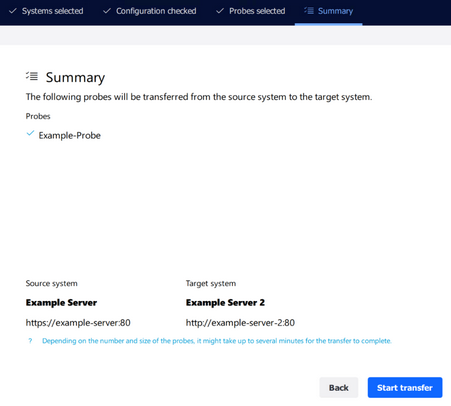Click target URL http://example-server-2:80
The height and width of the screenshot is (406, 451).
pos(240,323)
